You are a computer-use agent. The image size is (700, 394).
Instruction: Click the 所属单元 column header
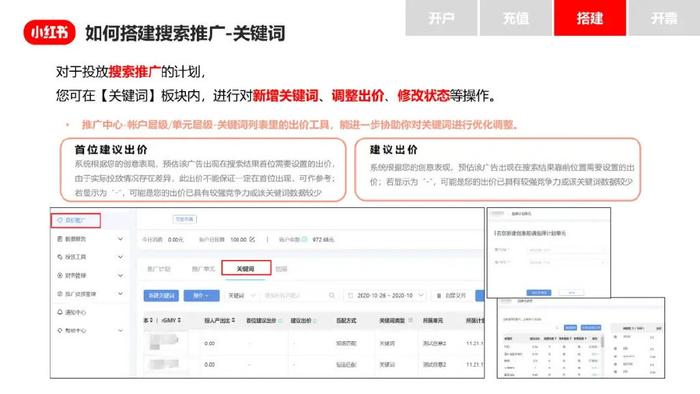(x=433, y=320)
